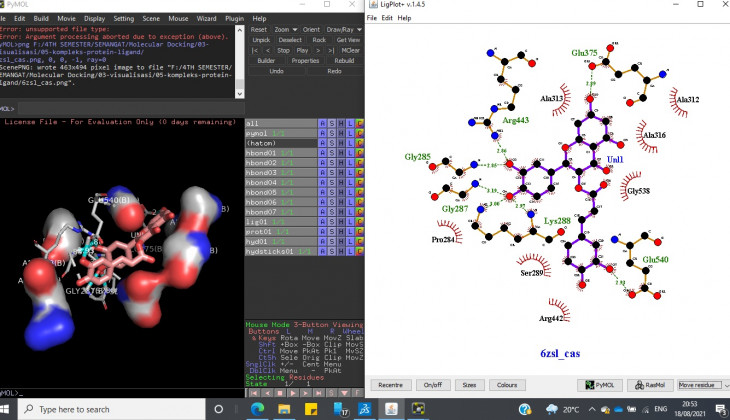Click the Show (S) icon for the pymol object
The image size is (730, 420).
(x=331, y=133)
